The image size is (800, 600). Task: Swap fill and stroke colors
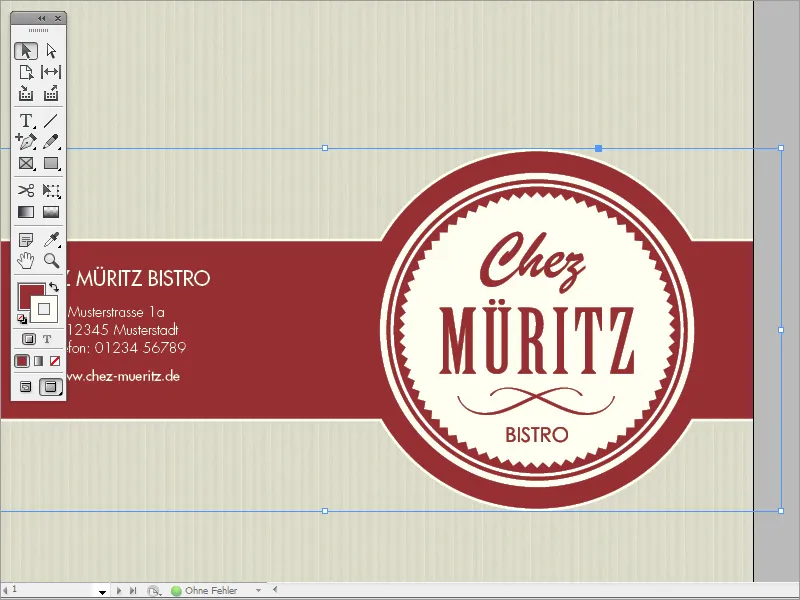56,287
